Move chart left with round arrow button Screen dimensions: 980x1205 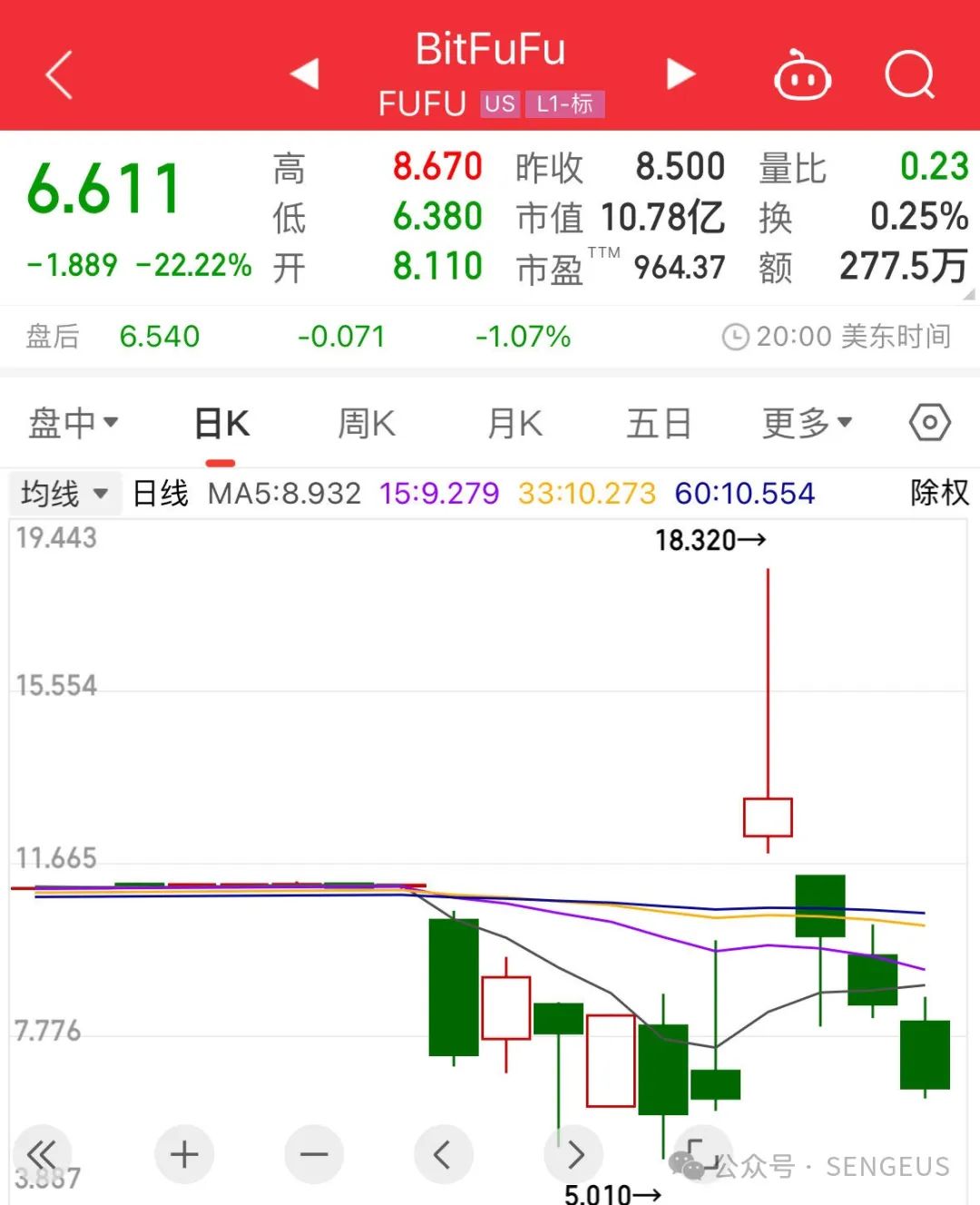(x=443, y=1154)
